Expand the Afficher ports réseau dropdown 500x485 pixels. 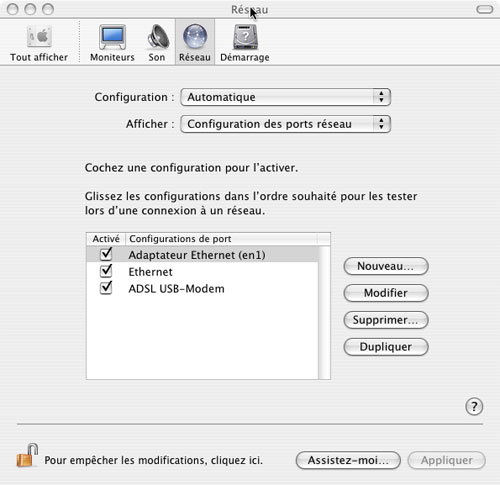tap(285, 124)
